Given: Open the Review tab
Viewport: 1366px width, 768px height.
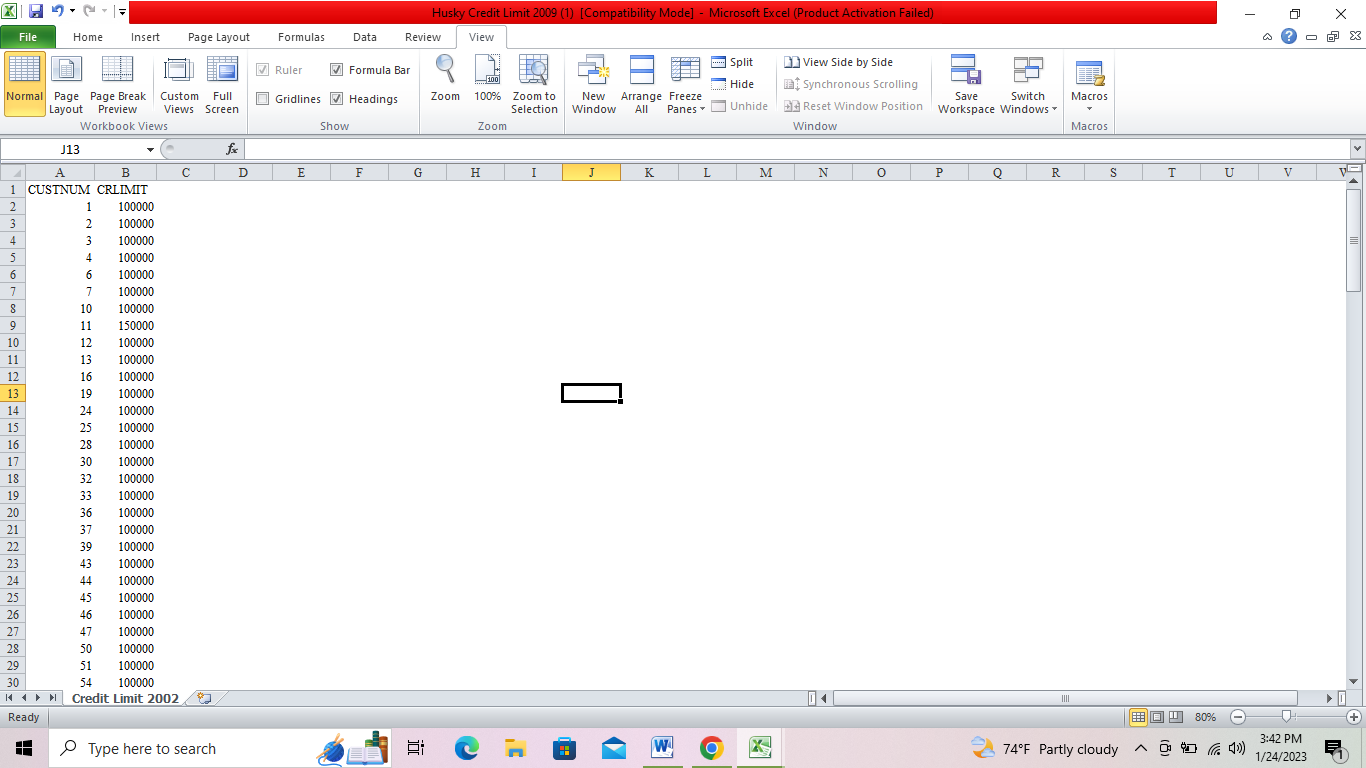Looking at the screenshot, I should pyautogui.click(x=423, y=37).
